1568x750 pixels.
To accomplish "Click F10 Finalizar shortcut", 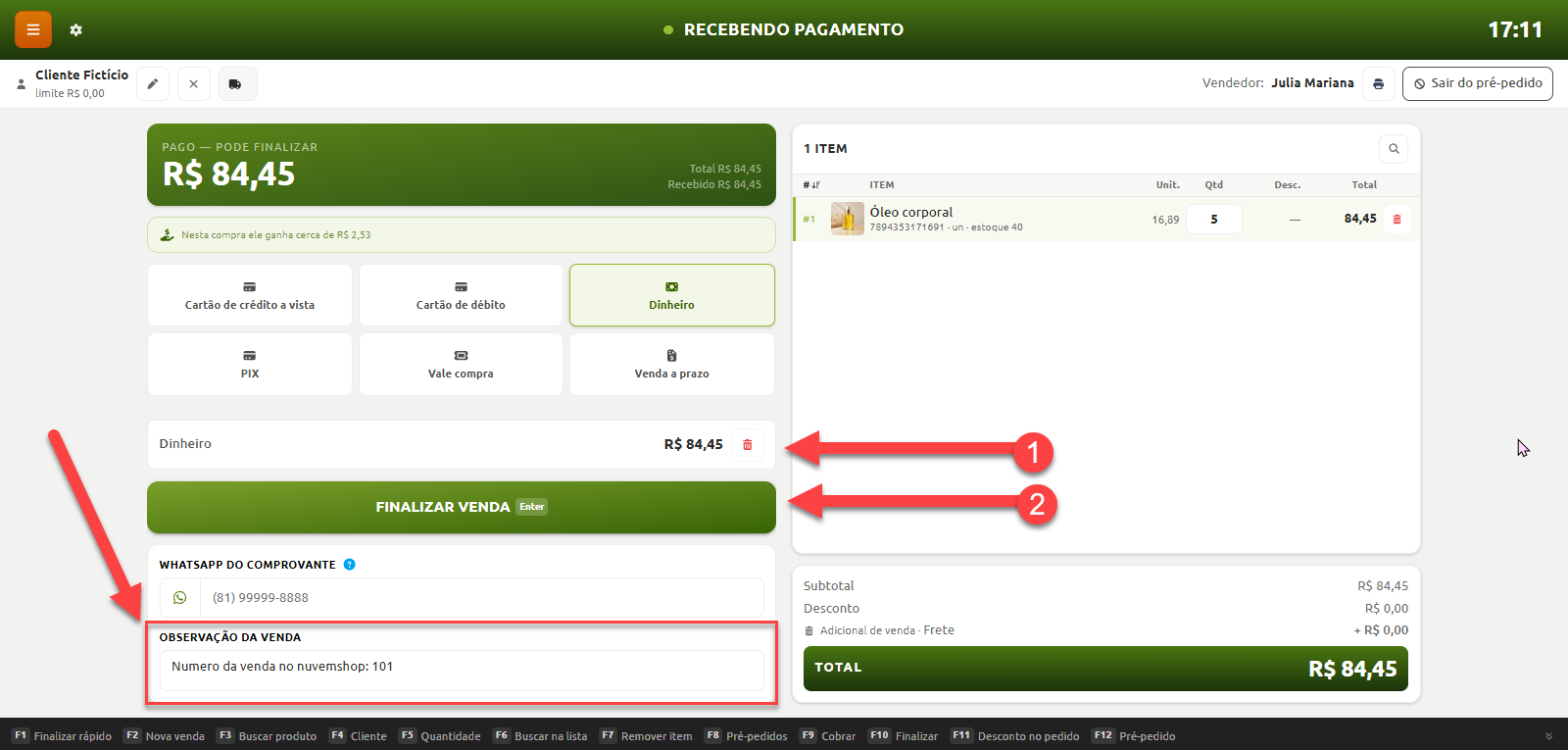I will pos(903,736).
